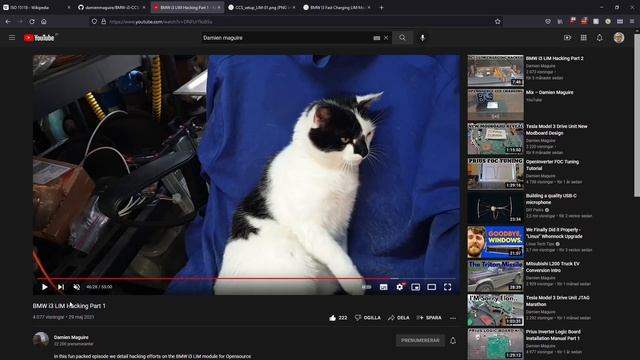This screenshot has width=640, height=360.
Task: Open the create video camera icon
Action: click(x=567, y=38)
